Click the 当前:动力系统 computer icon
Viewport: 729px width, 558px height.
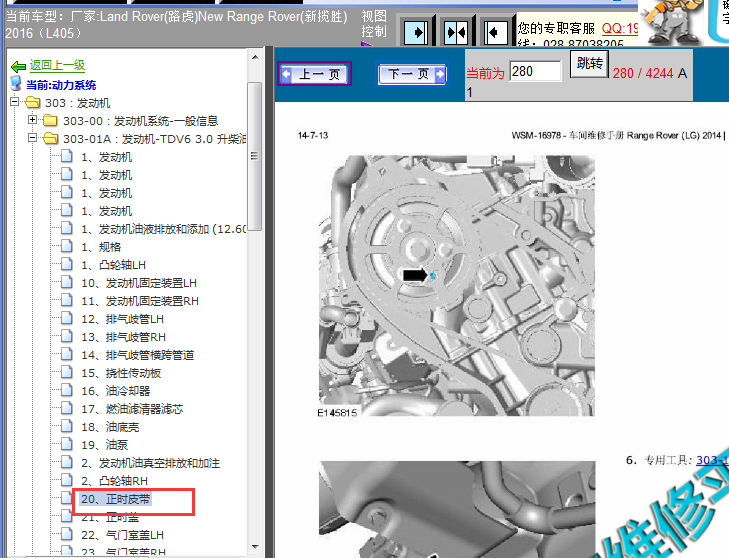[x=16, y=84]
